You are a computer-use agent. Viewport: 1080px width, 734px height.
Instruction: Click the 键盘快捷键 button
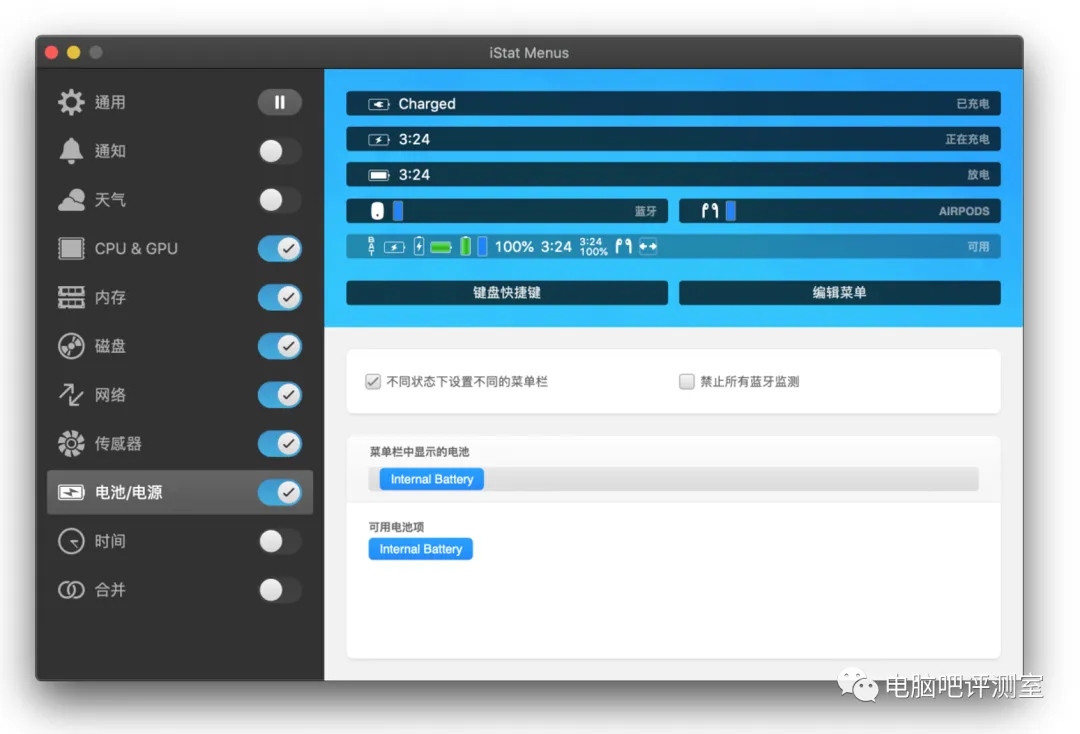pos(507,293)
